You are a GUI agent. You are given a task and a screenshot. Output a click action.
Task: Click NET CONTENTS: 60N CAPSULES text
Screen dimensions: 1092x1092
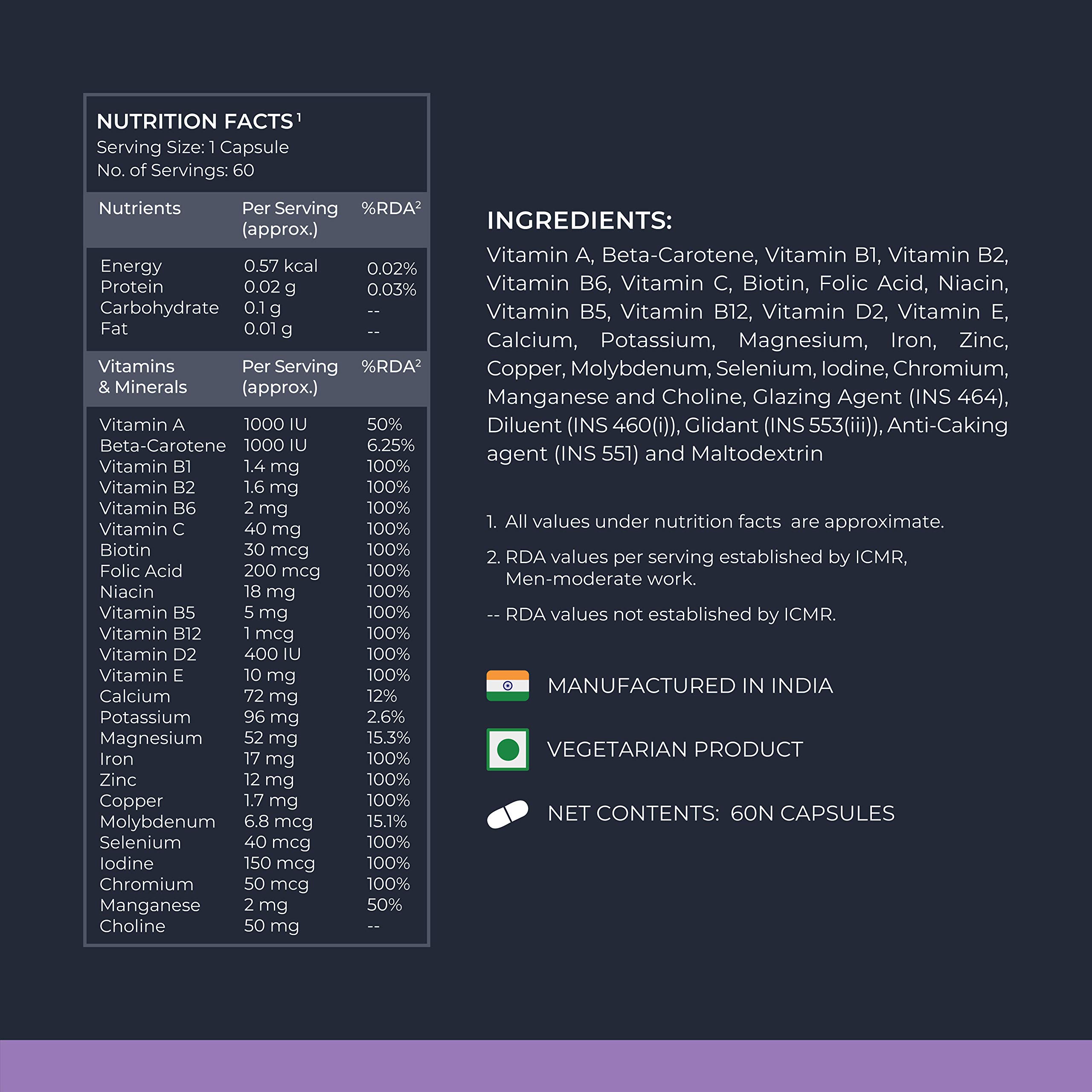720,813
